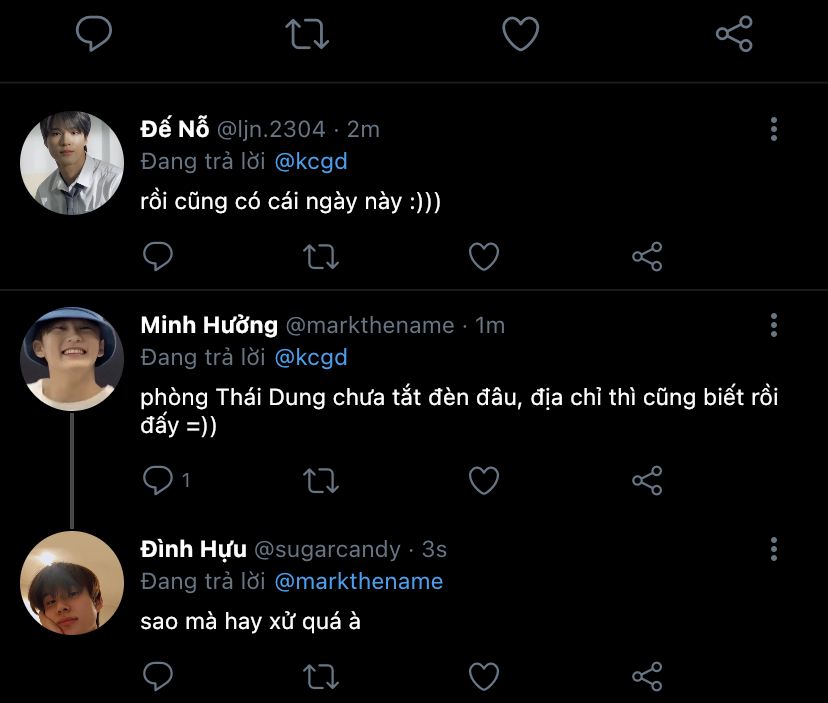Like Đế Nỗ's tweet

[x=484, y=257]
